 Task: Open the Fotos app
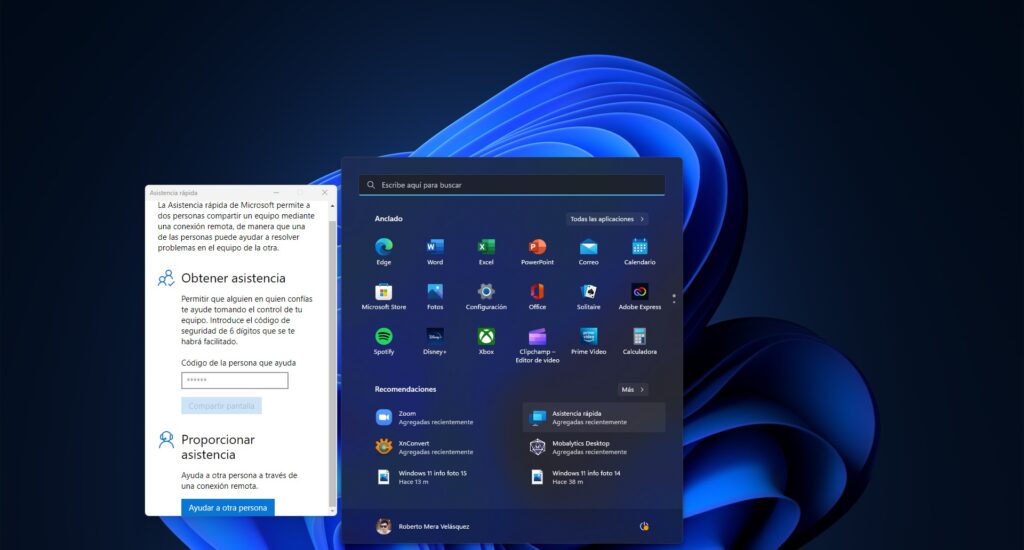pos(435,296)
